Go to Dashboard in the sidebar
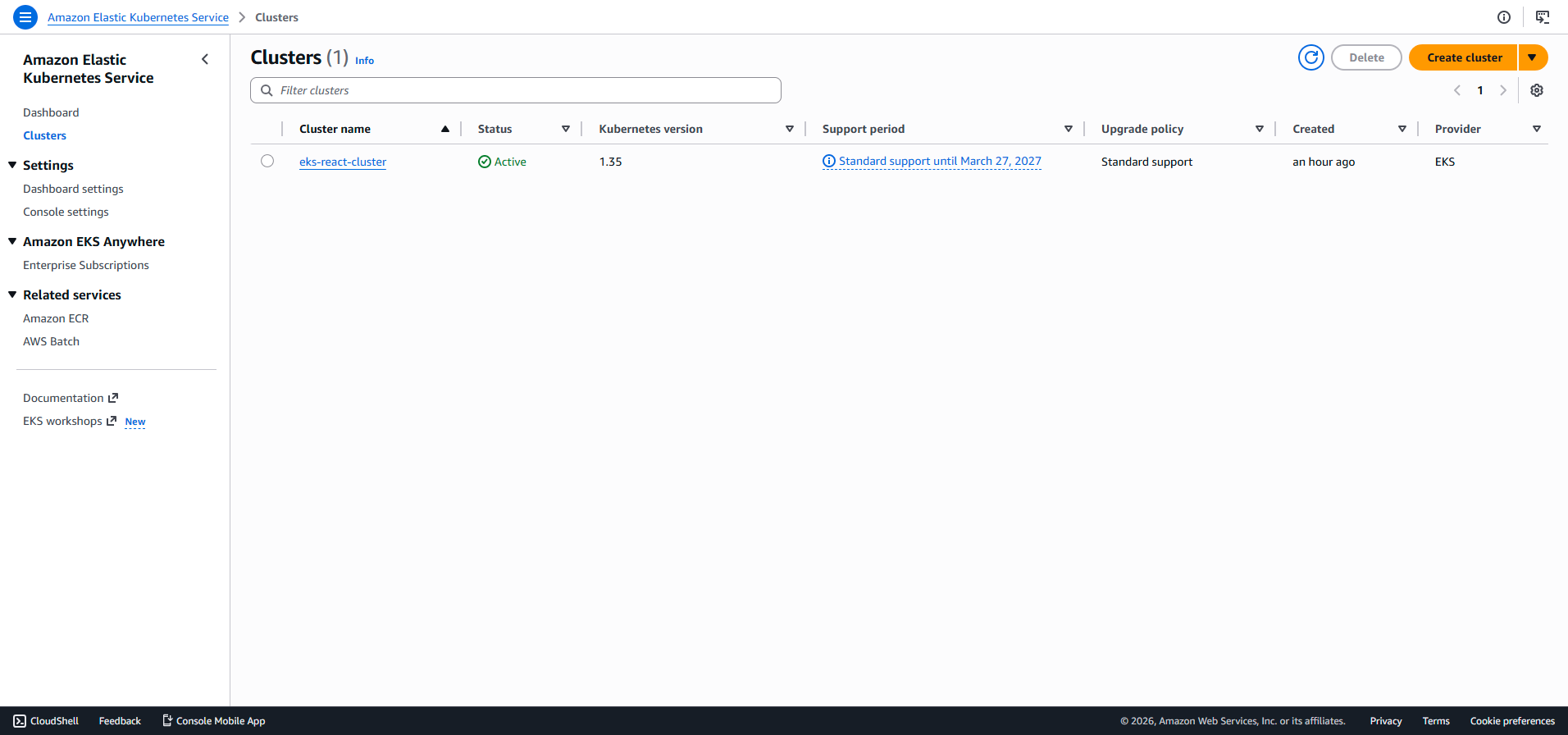The height and width of the screenshot is (735, 1568). point(51,112)
